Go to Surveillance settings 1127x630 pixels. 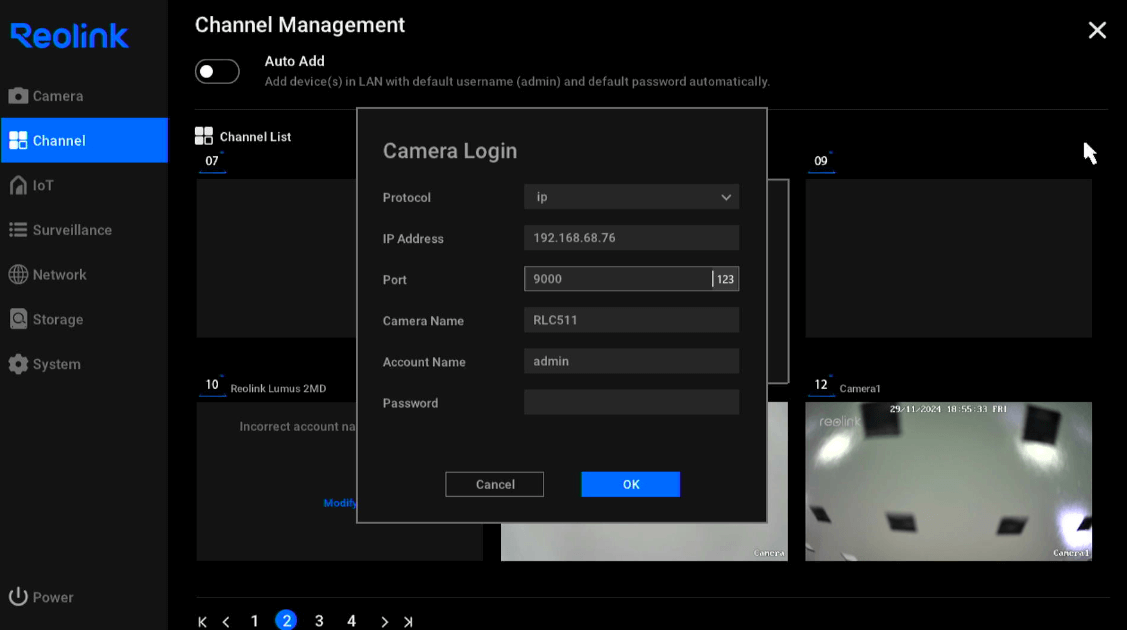click(84, 230)
